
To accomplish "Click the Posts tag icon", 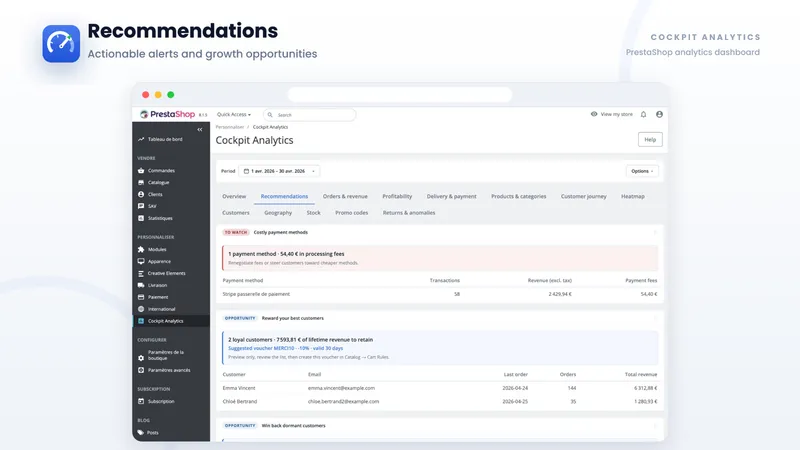I will [141, 433].
